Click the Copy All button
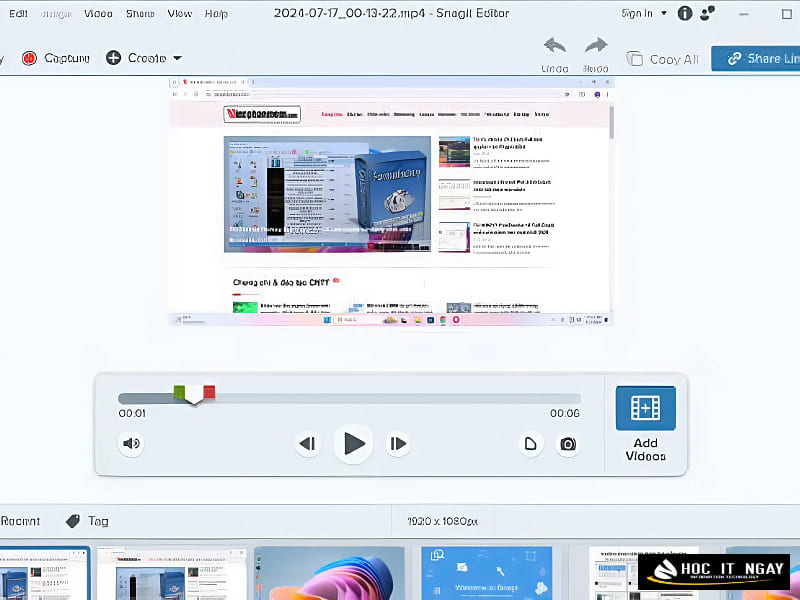The width and height of the screenshot is (800, 600). click(662, 59)
